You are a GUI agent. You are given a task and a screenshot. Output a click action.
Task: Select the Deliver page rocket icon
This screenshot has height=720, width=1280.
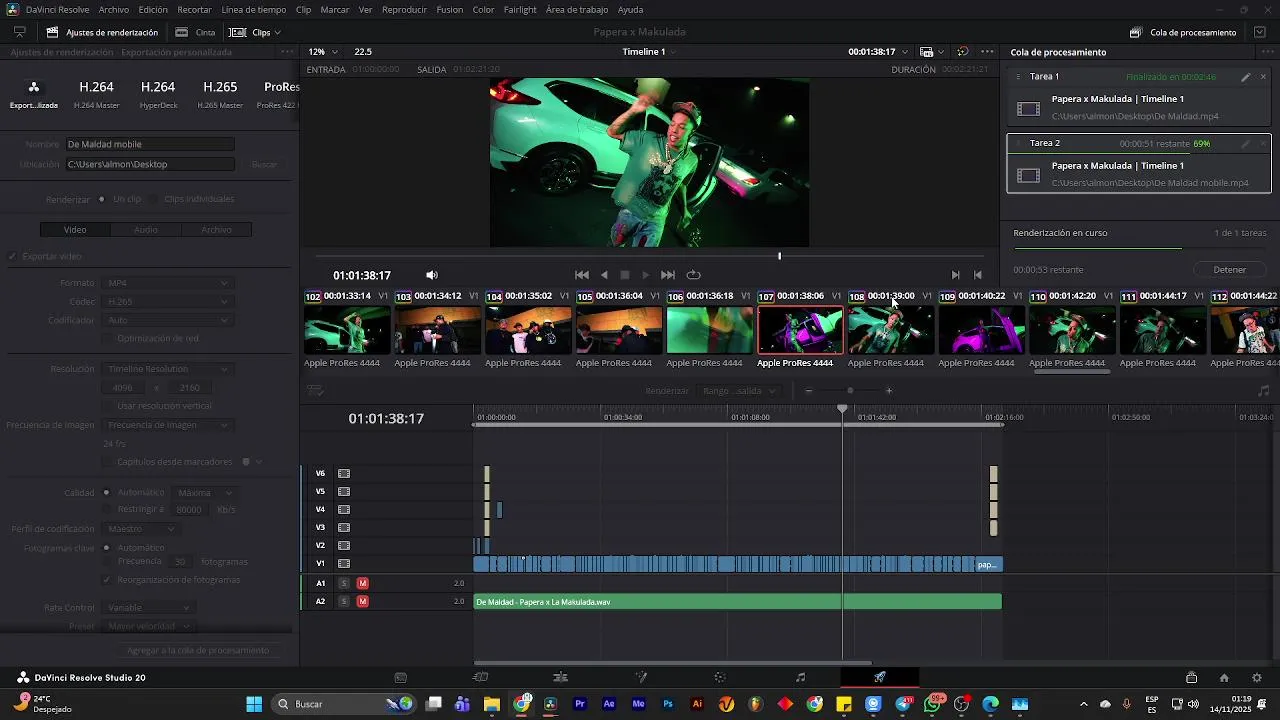click(x=880, y=677)
